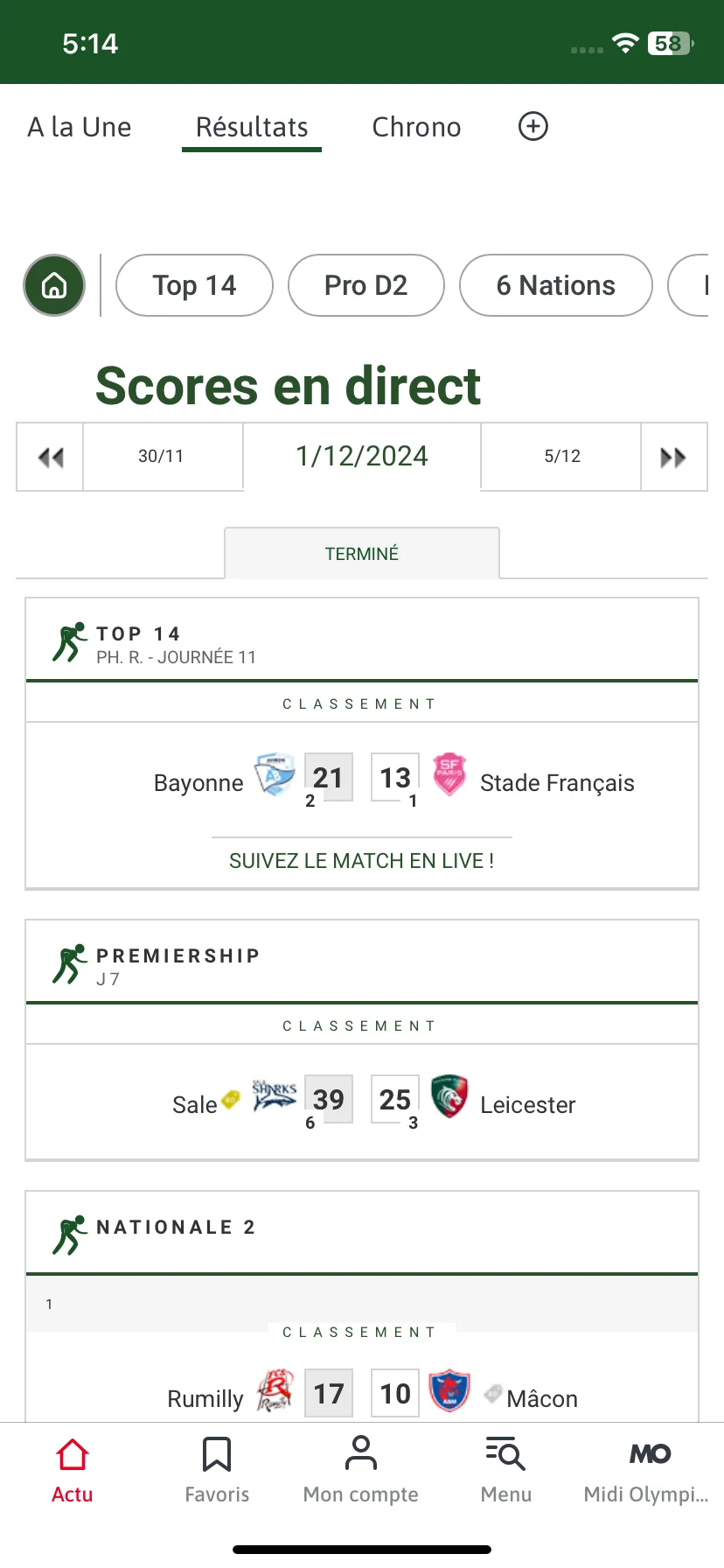Open Premiership CLASSEMENT link
The width and height of the screenshot is (724, 1568).
pos(360,1025)
